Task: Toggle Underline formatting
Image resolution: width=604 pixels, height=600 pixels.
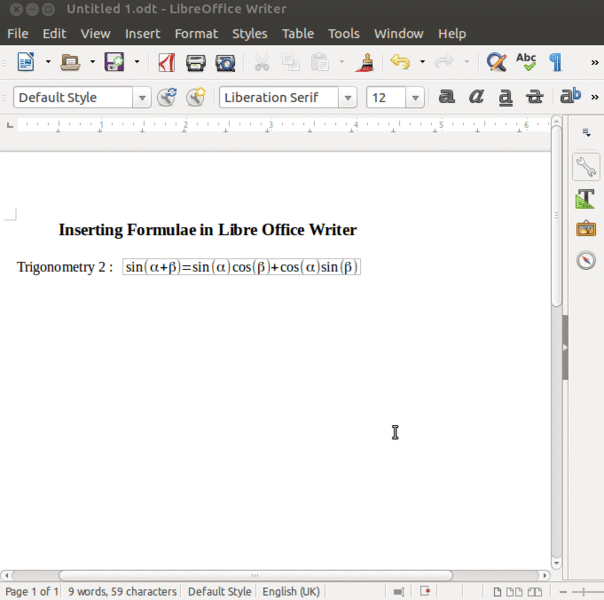Action: [506, 97]
